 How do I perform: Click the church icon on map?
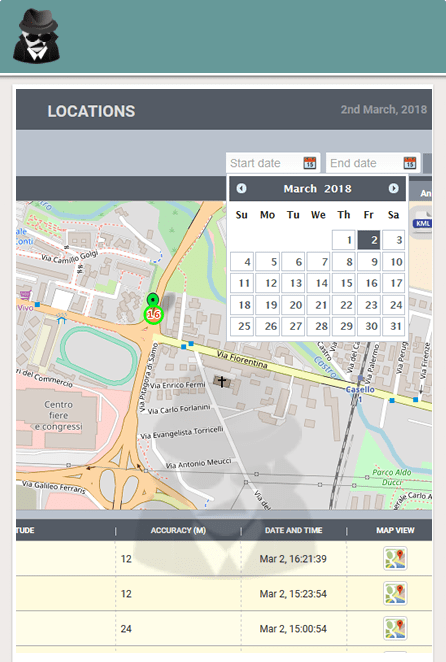222,382
